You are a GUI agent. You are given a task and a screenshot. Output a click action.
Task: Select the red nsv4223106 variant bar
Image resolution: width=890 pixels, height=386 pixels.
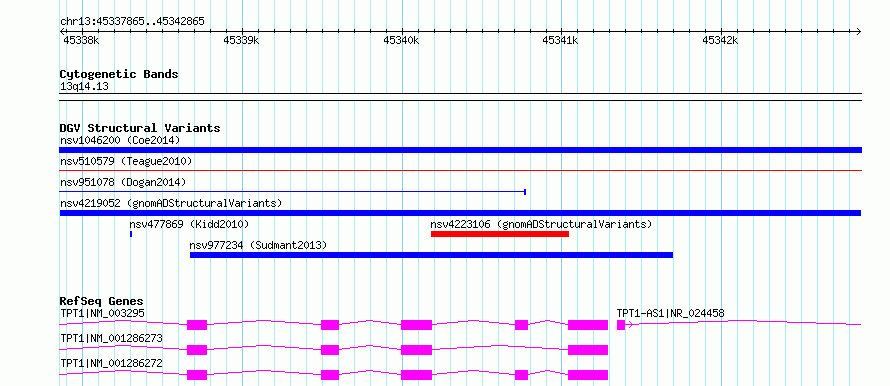pyautogui.click(x=500, y=234)
